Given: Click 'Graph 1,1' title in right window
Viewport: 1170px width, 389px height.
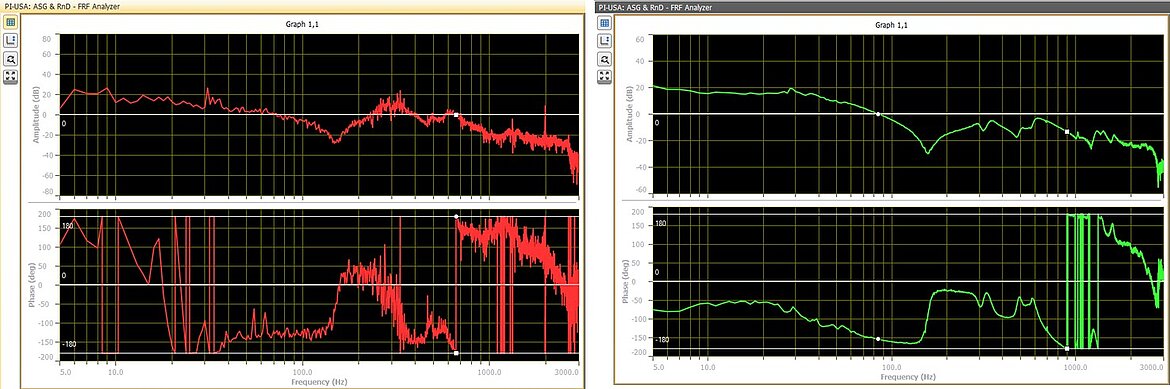Looking at the screenshot, I should 891,25.
